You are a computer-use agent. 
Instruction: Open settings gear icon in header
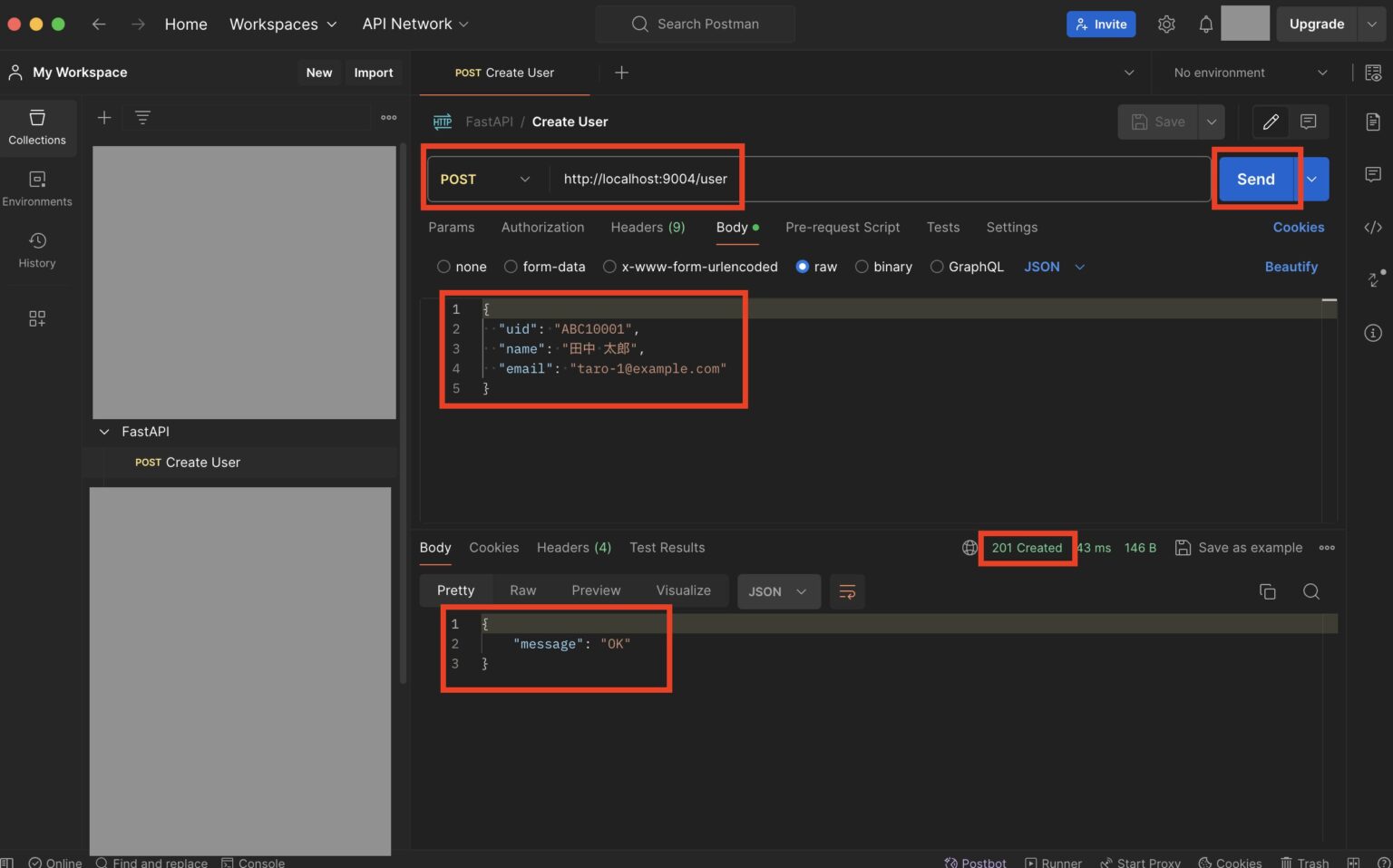click(x=1166, y=24)
